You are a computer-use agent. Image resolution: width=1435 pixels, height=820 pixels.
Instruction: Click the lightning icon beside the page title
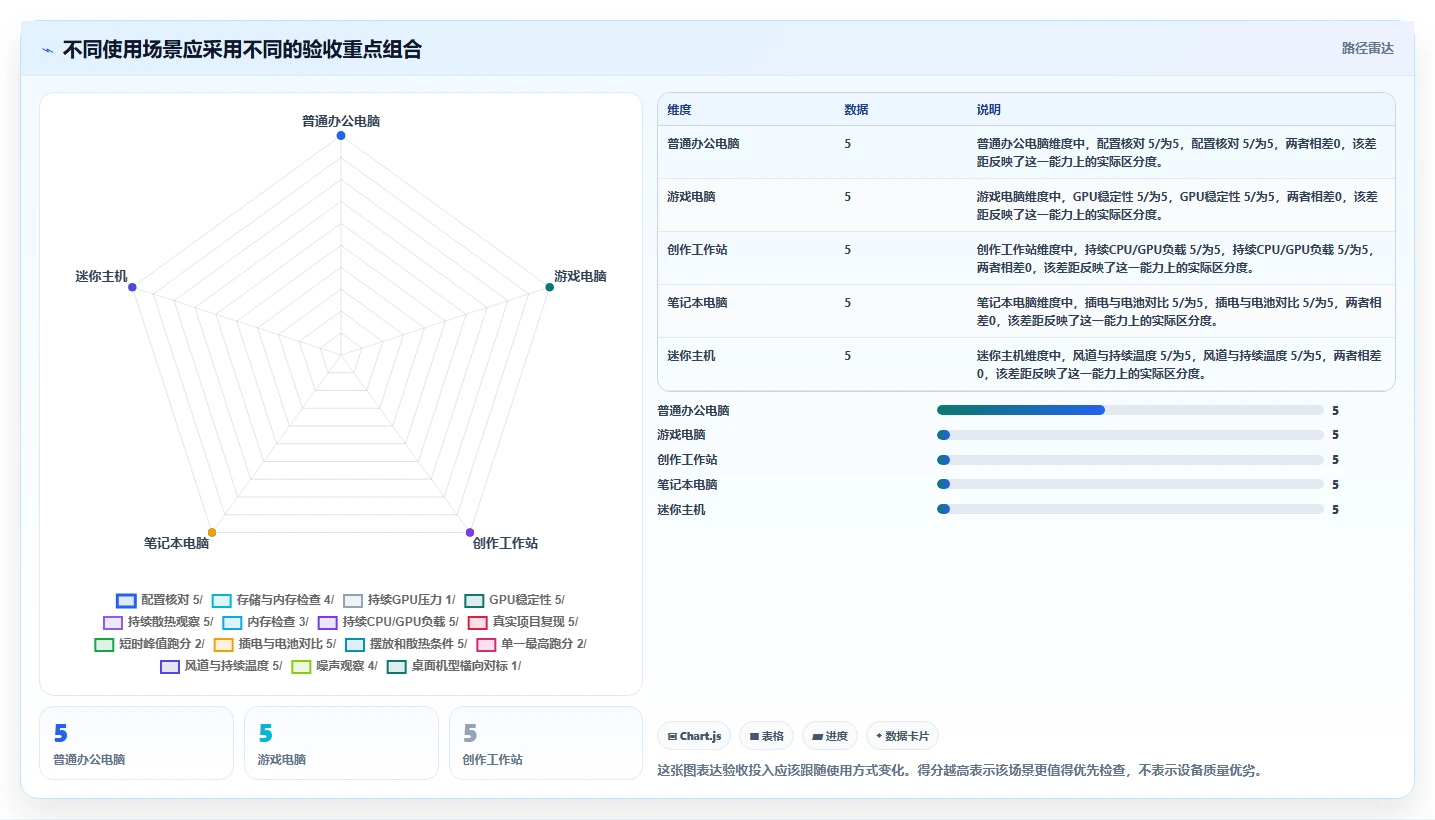tap(47, 50)
